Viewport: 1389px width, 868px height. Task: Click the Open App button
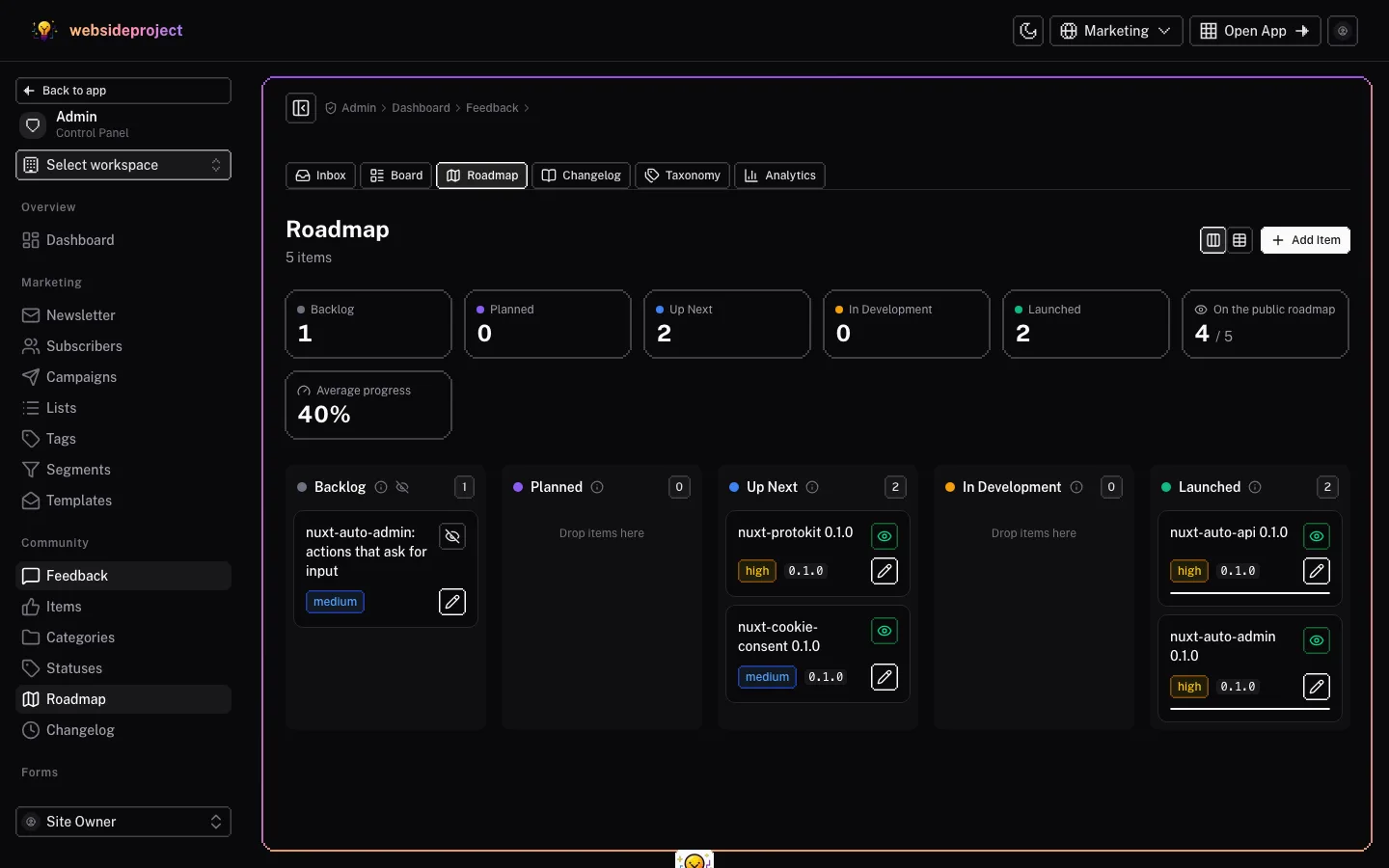[x=1255, y=31]
